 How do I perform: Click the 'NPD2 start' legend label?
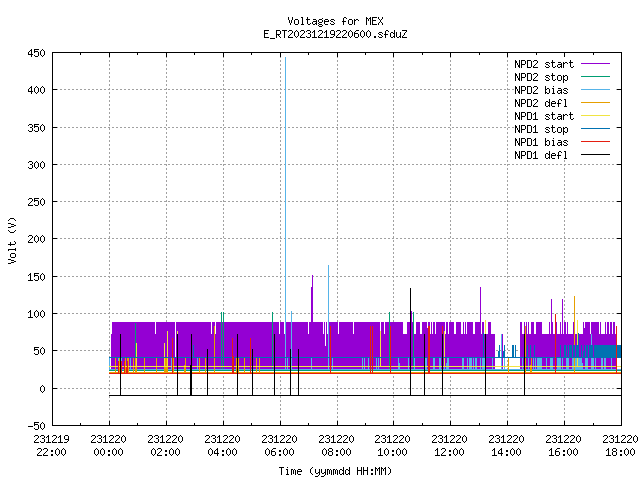pos(544,64)
